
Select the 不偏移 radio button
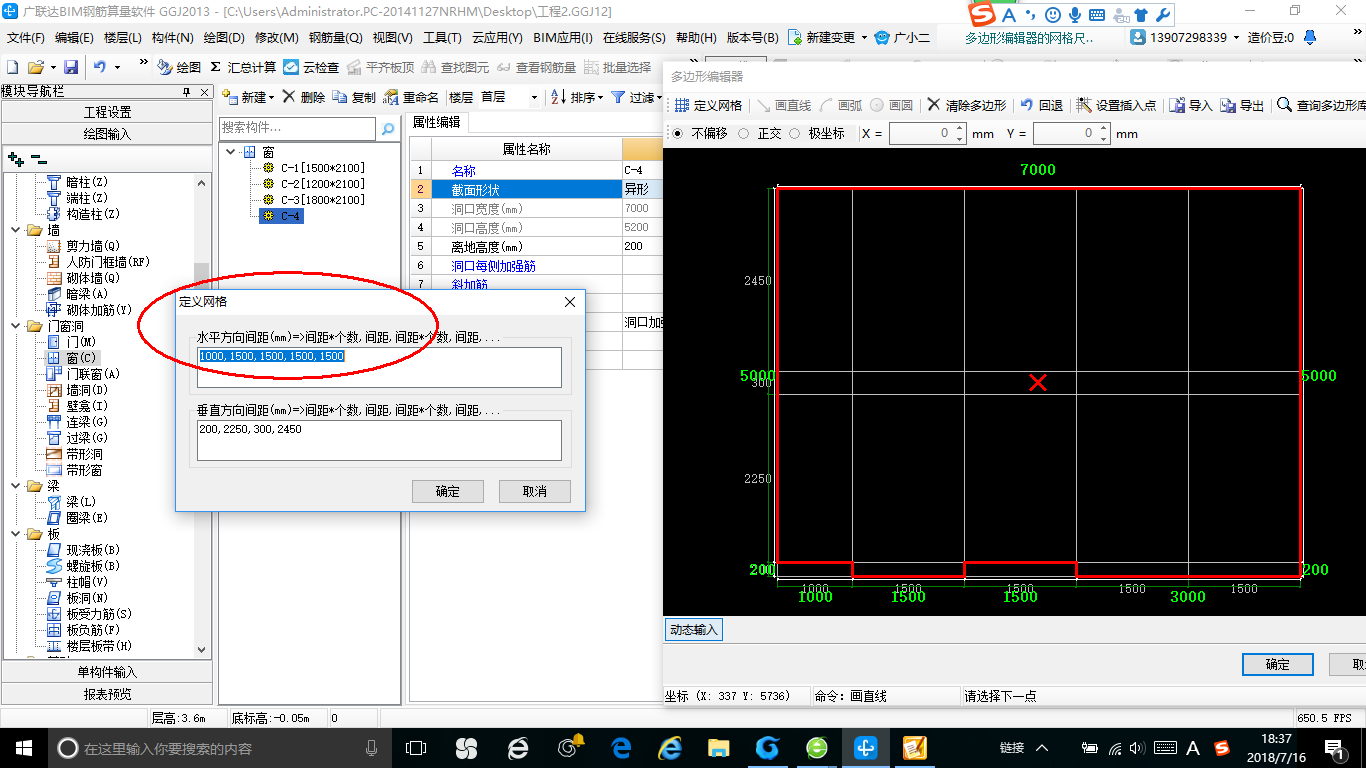(677, 133)
